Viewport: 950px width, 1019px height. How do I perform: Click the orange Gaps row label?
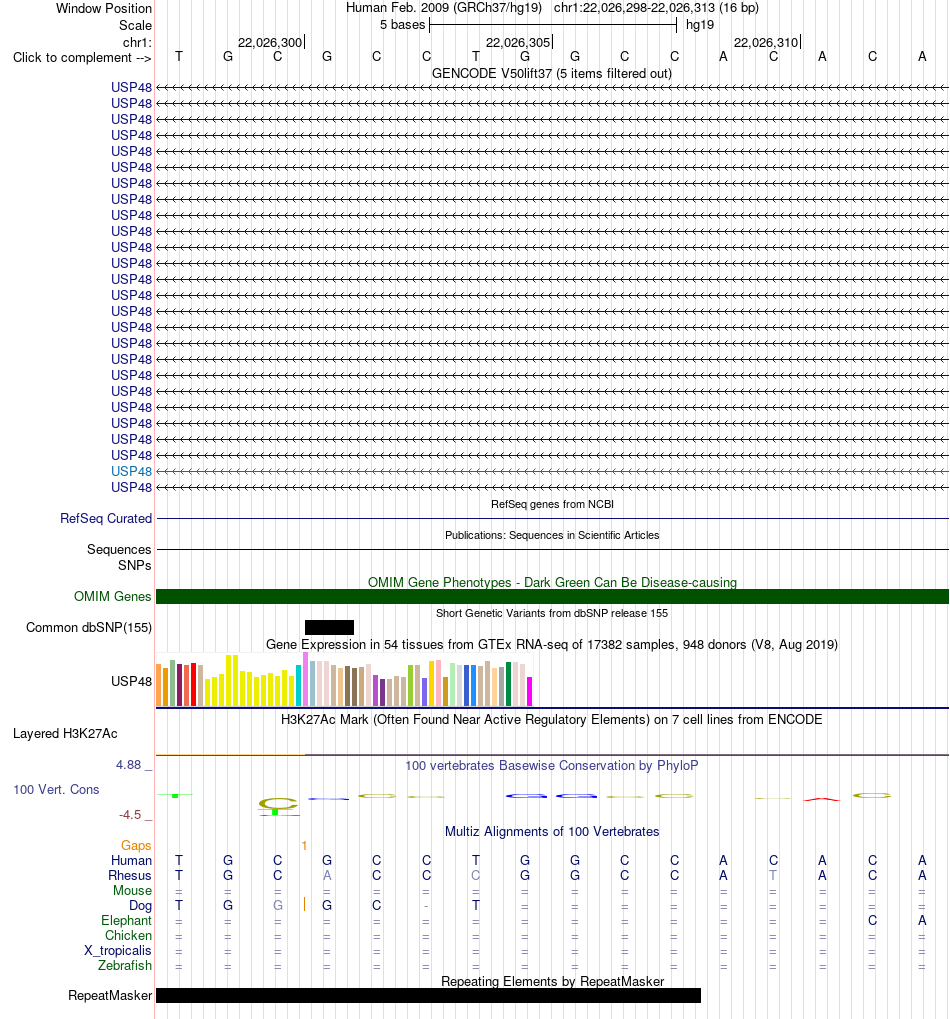(x=136, y=845)
